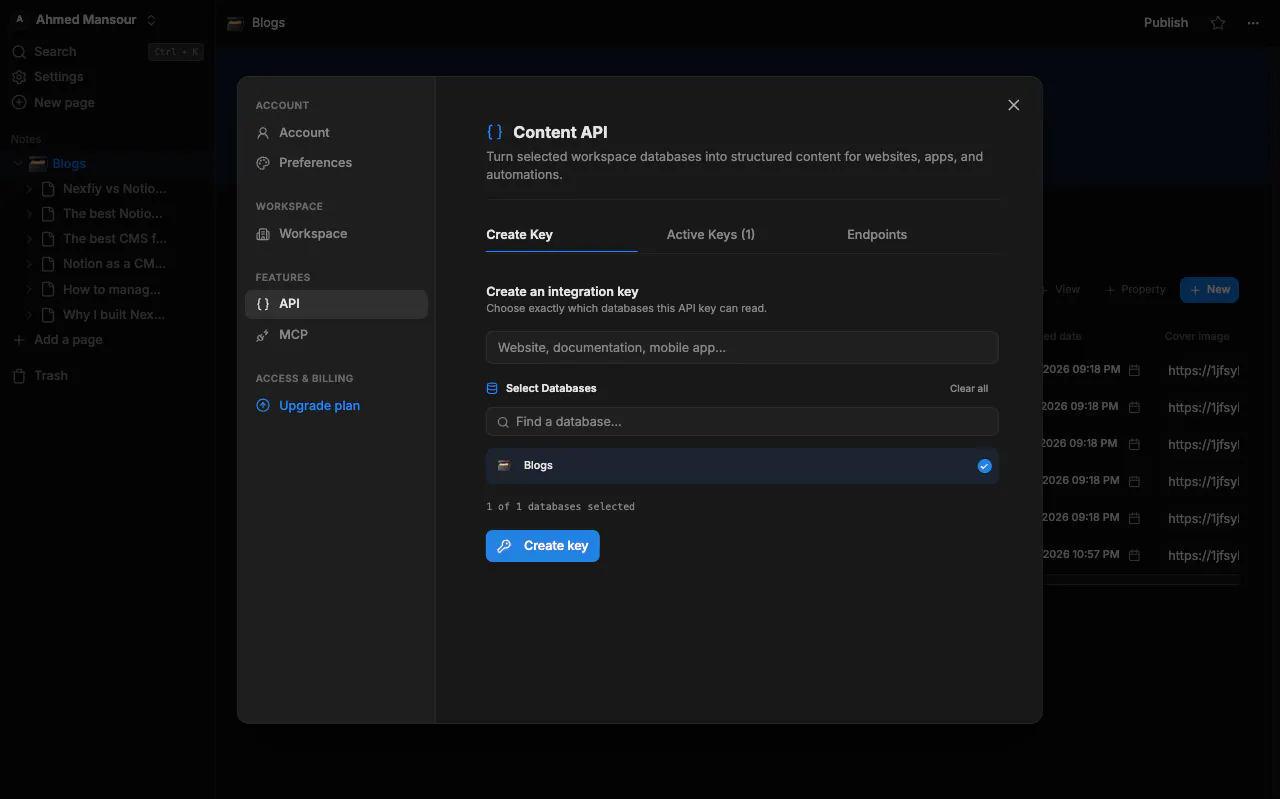The image size is (1280, 799).
Task: Click the Search magnifier icon in the sidebar
Action: tap(19, 52)
